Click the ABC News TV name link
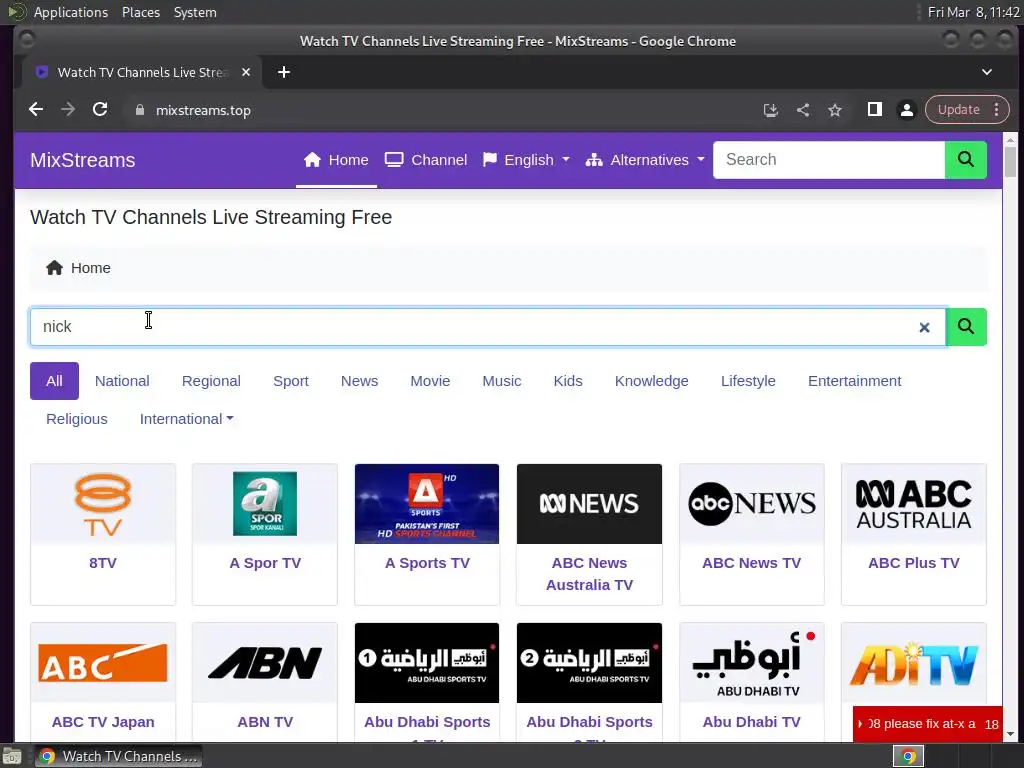1024x768 pixels. [x=752, y=563]
